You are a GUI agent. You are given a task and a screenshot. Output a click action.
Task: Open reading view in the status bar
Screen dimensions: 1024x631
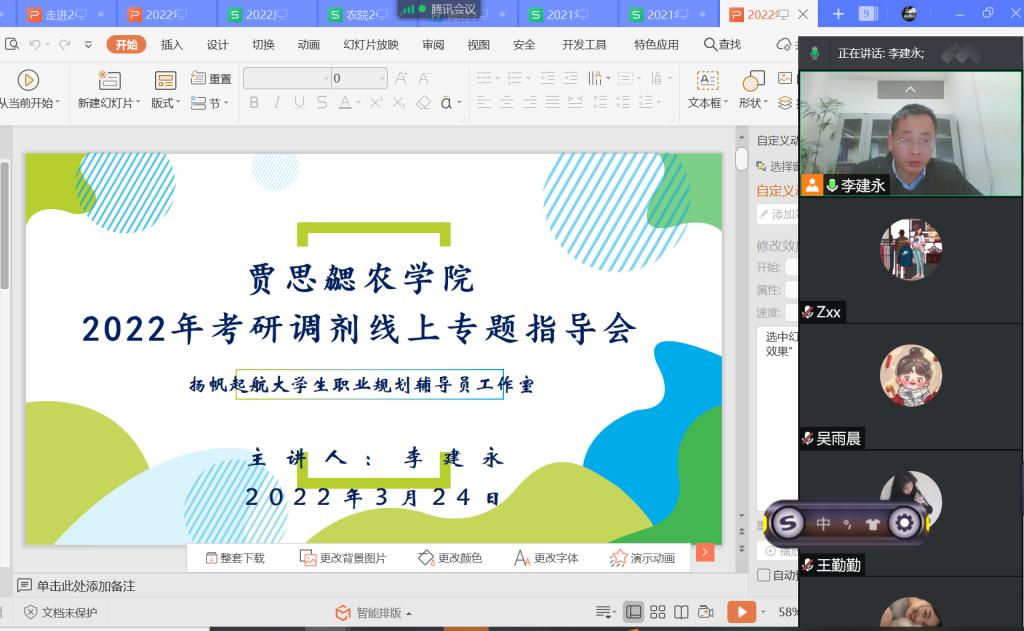(x=681, y=612)
